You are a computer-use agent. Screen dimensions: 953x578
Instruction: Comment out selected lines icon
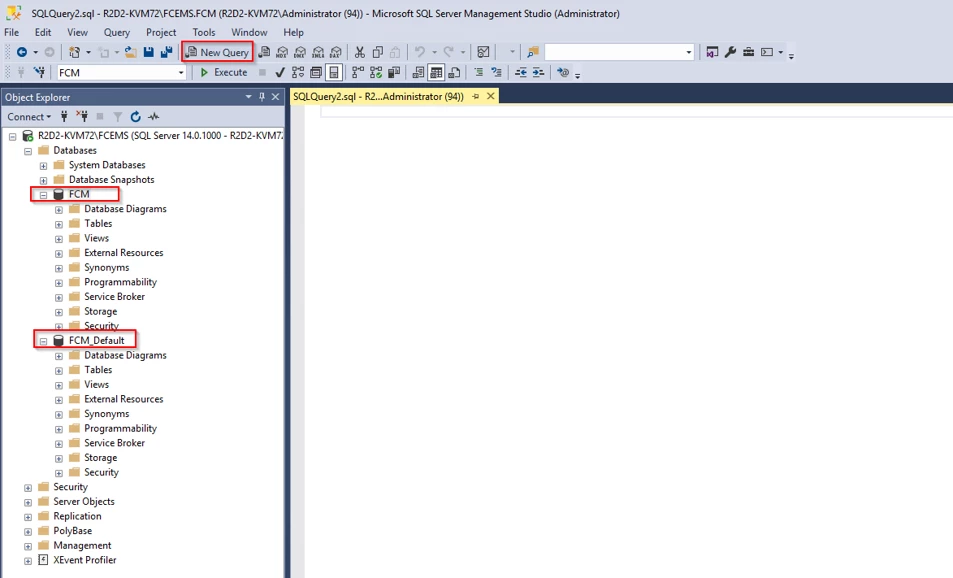(479, 72)
